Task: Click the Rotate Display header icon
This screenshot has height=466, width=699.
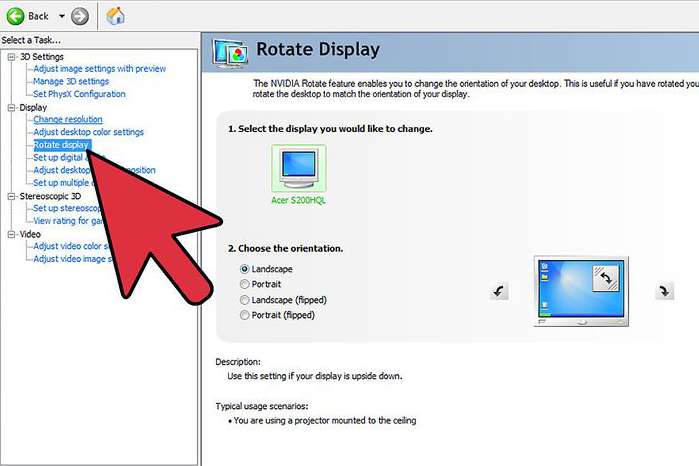Action: (x=231, y=51)
